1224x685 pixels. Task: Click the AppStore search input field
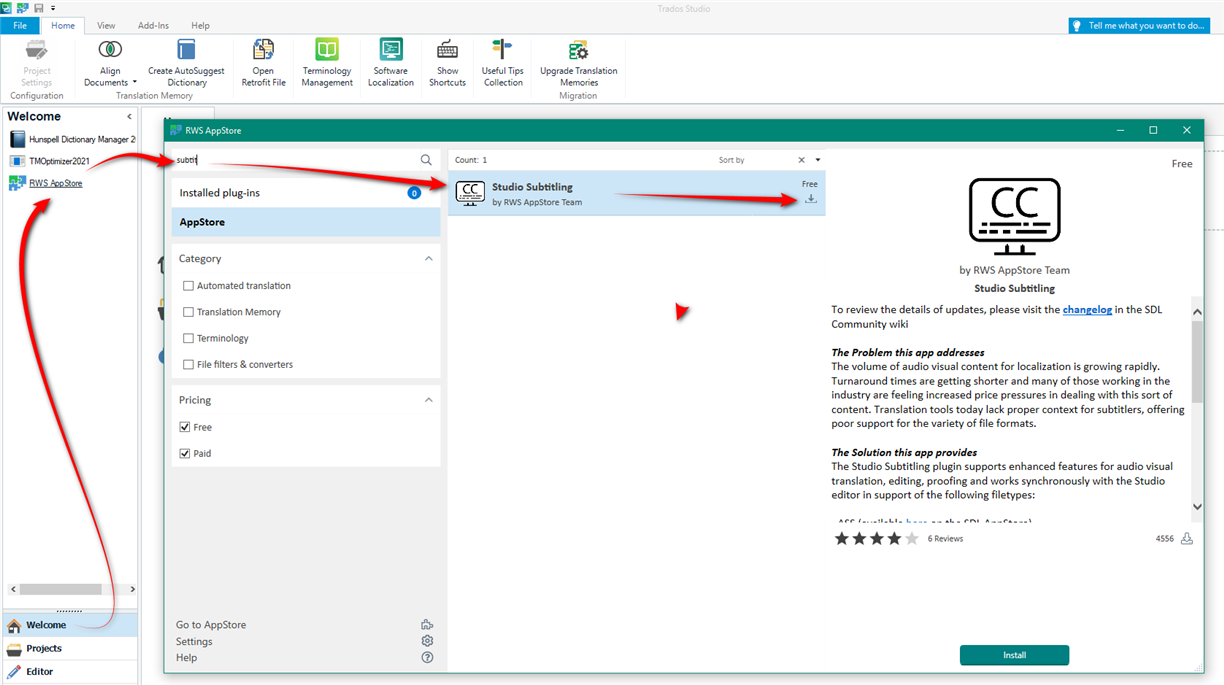coord(296,160)
